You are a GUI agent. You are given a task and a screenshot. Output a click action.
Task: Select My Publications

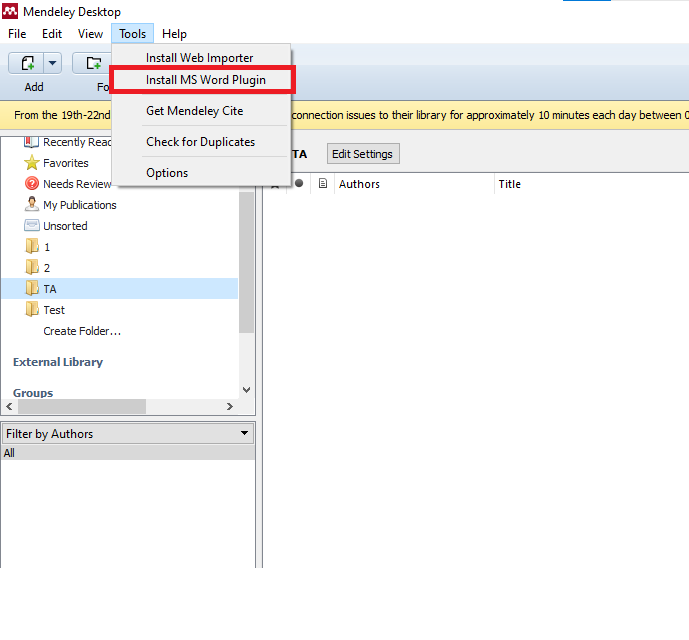tap(80, 205)
